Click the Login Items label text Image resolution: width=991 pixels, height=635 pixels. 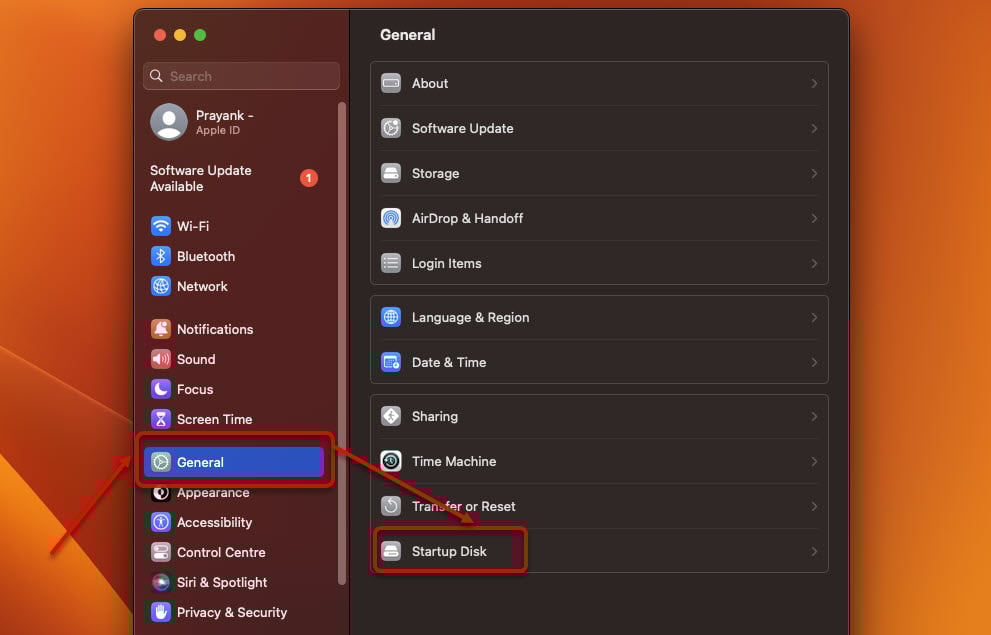pos(446,263)
